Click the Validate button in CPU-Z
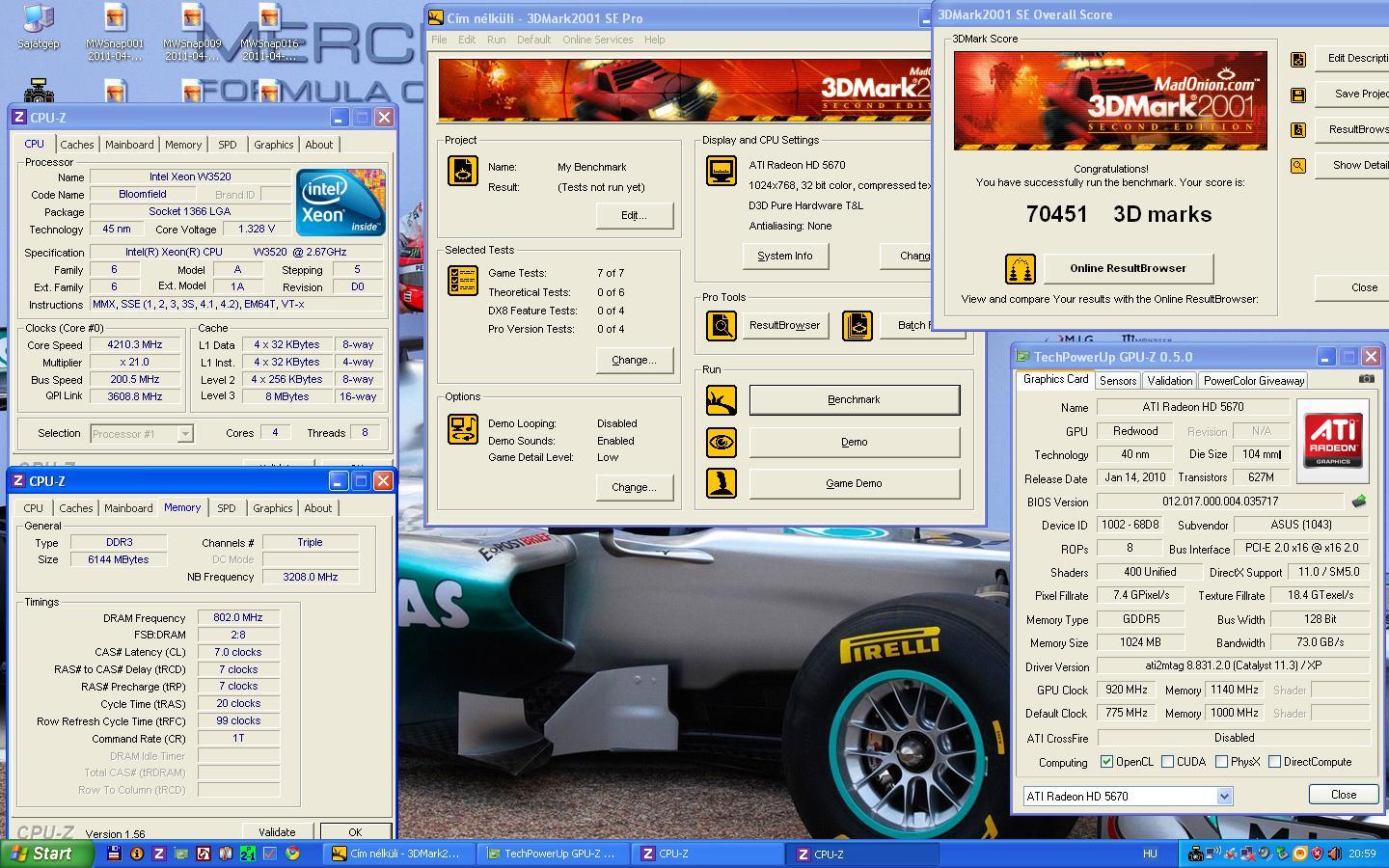 coord(277,831)
